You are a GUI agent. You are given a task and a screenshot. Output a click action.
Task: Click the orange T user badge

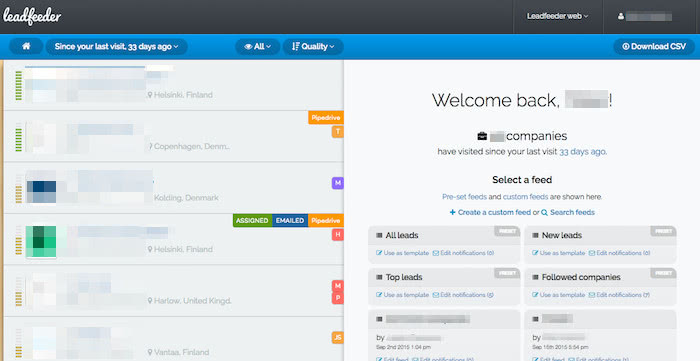point(338,132)
